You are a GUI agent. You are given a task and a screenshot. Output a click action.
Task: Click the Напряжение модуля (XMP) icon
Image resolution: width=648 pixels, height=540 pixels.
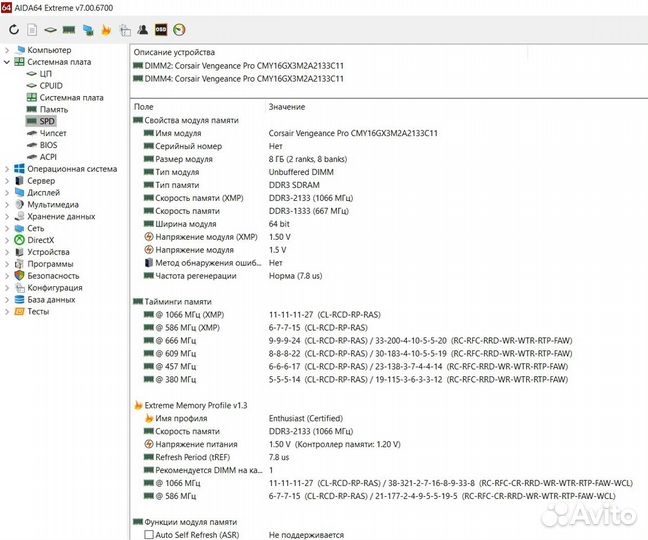(x=149, y=237)
